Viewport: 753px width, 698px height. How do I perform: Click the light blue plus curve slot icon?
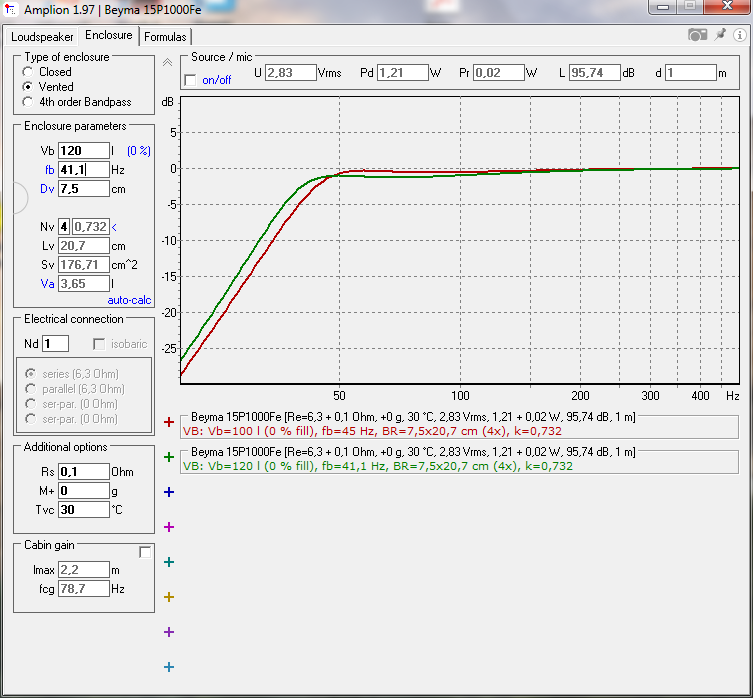click(169, 667)
